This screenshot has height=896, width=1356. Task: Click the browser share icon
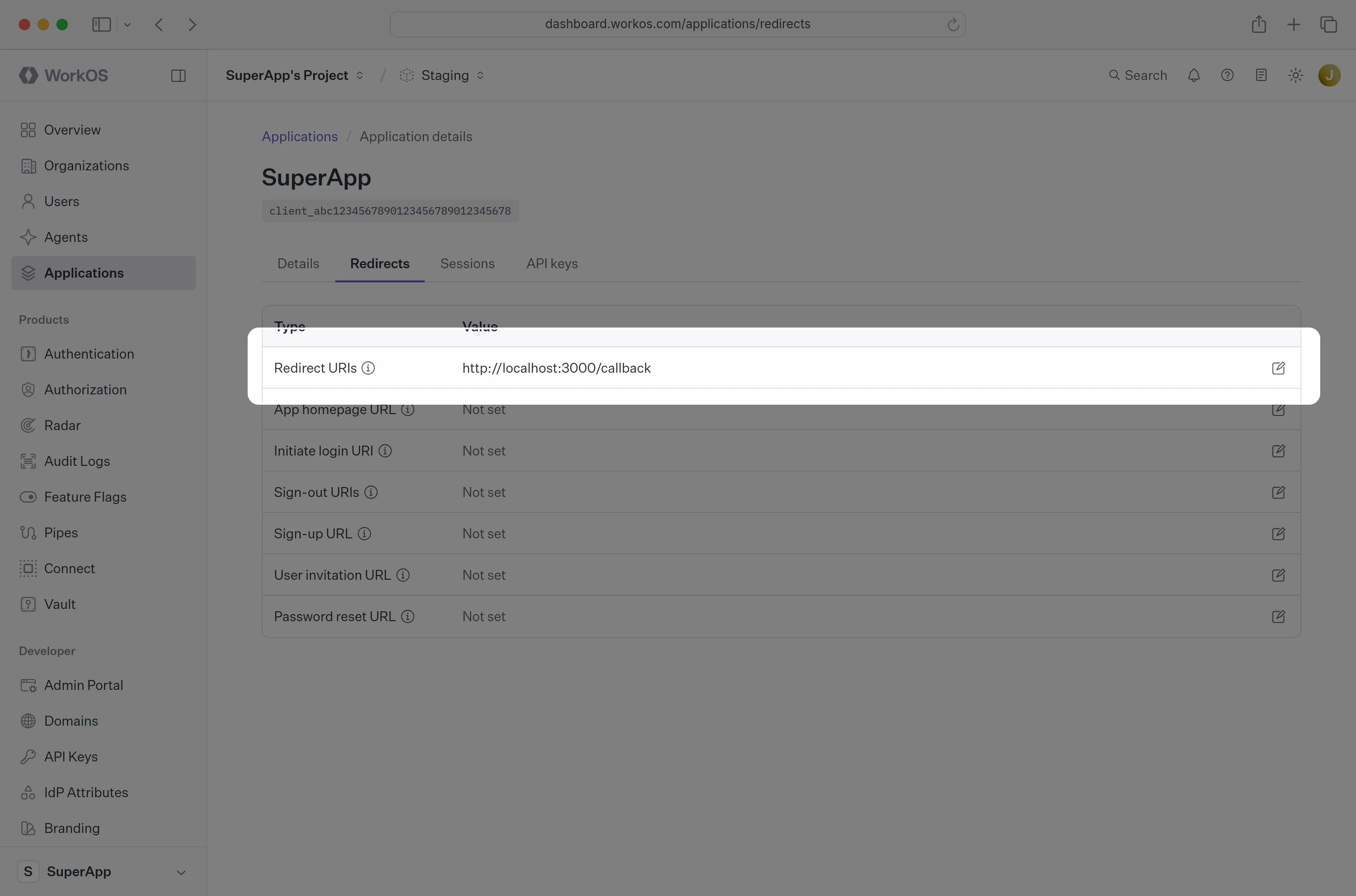click(x=1259, y=24)
